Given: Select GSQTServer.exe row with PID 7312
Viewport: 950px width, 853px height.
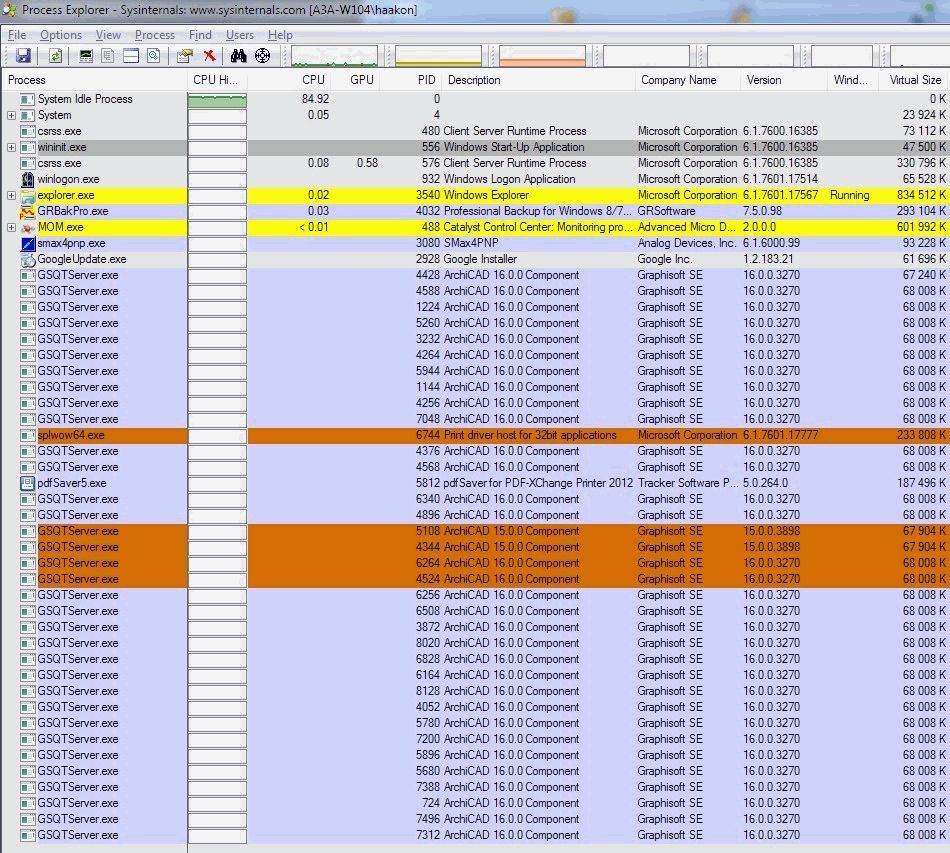Looking at the screenshot, I should pos(475,835).
